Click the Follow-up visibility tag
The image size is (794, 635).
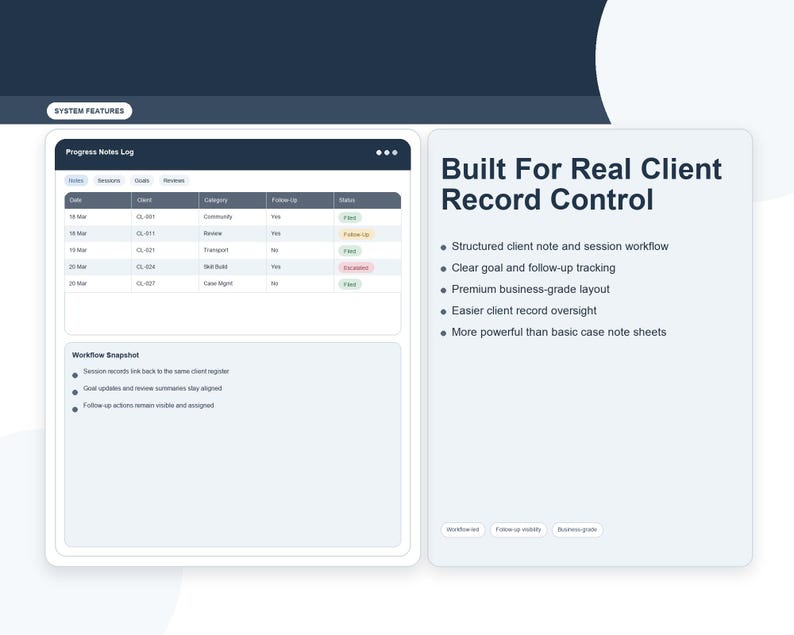518,530
